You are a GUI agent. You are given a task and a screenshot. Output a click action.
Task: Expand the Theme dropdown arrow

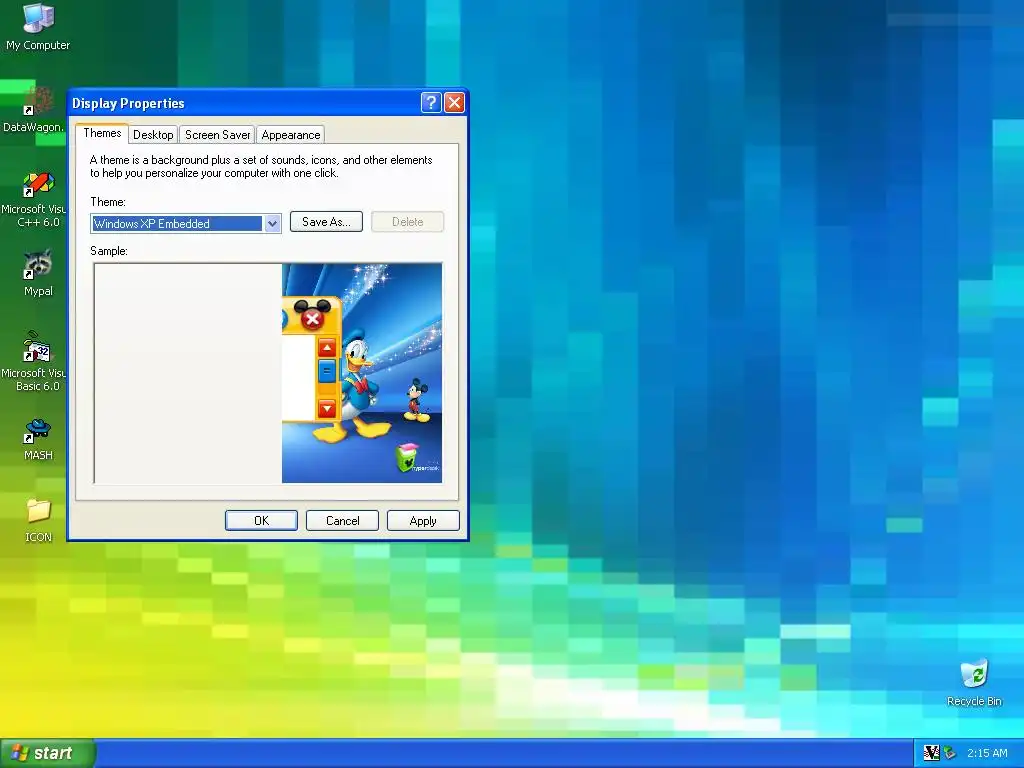pyautogui.click(x=272, y=223)
